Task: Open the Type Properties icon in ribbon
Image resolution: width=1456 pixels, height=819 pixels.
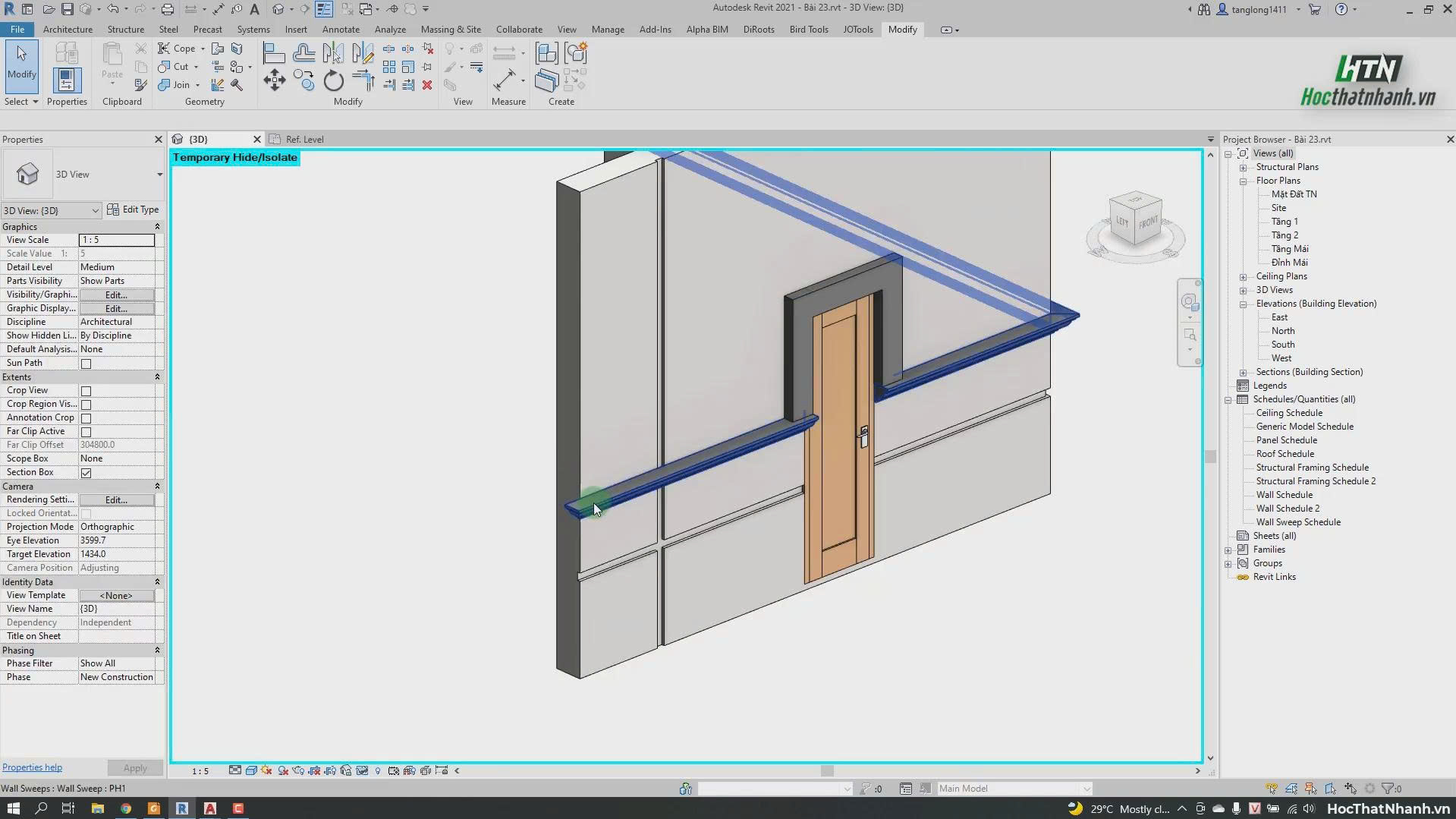Action: coord(66,53)
